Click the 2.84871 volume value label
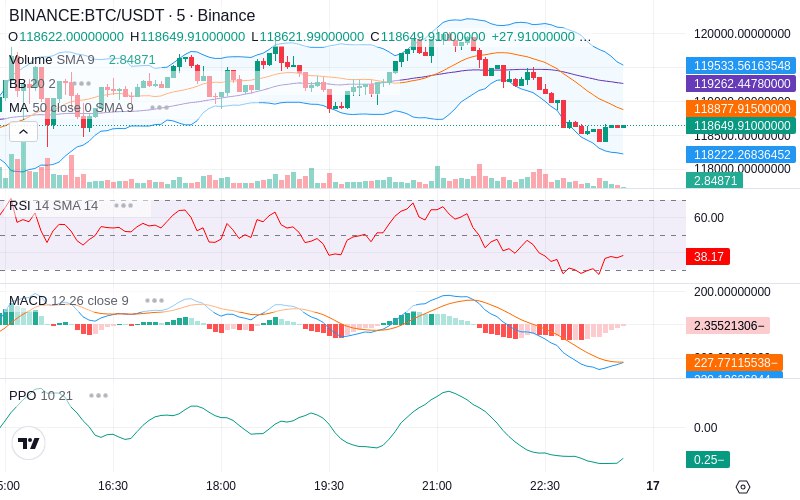The image size is (800, 500). point(714,180)
